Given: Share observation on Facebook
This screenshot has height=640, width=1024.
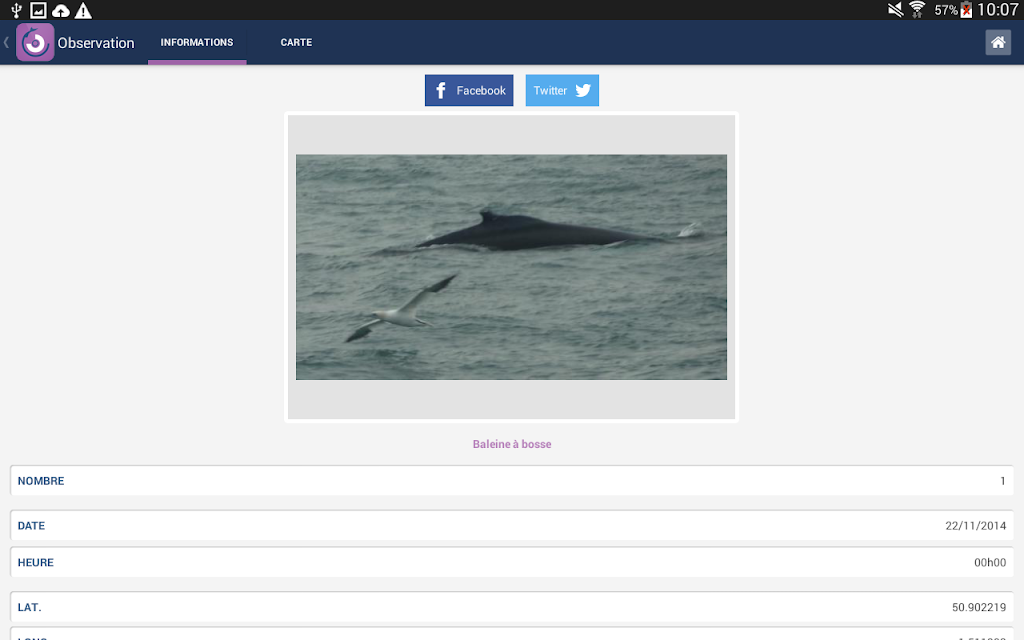Looking at the screenshot, I should 469,90.
